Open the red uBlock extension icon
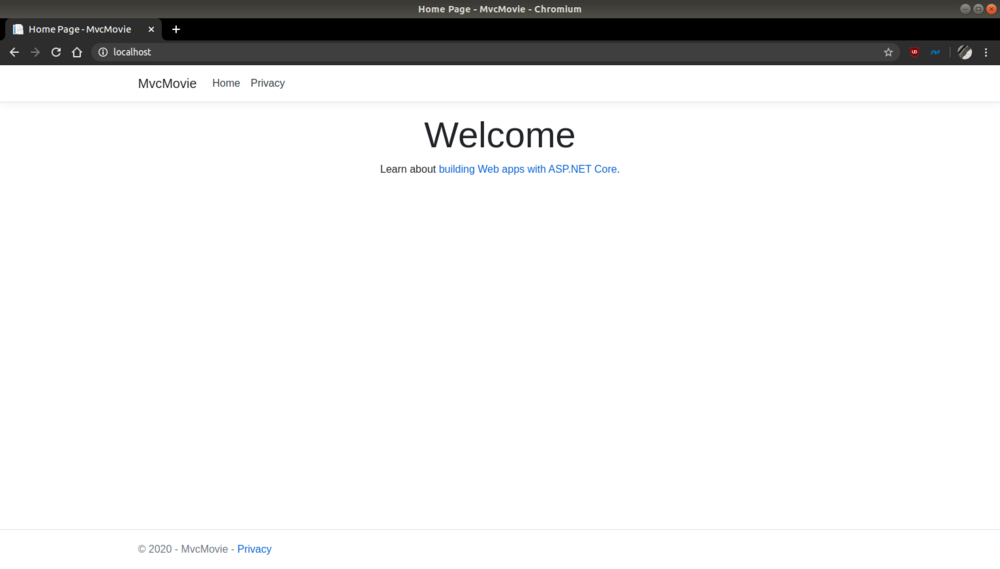The width and height of the screenshot is (1000, 569). click(915, 52)
